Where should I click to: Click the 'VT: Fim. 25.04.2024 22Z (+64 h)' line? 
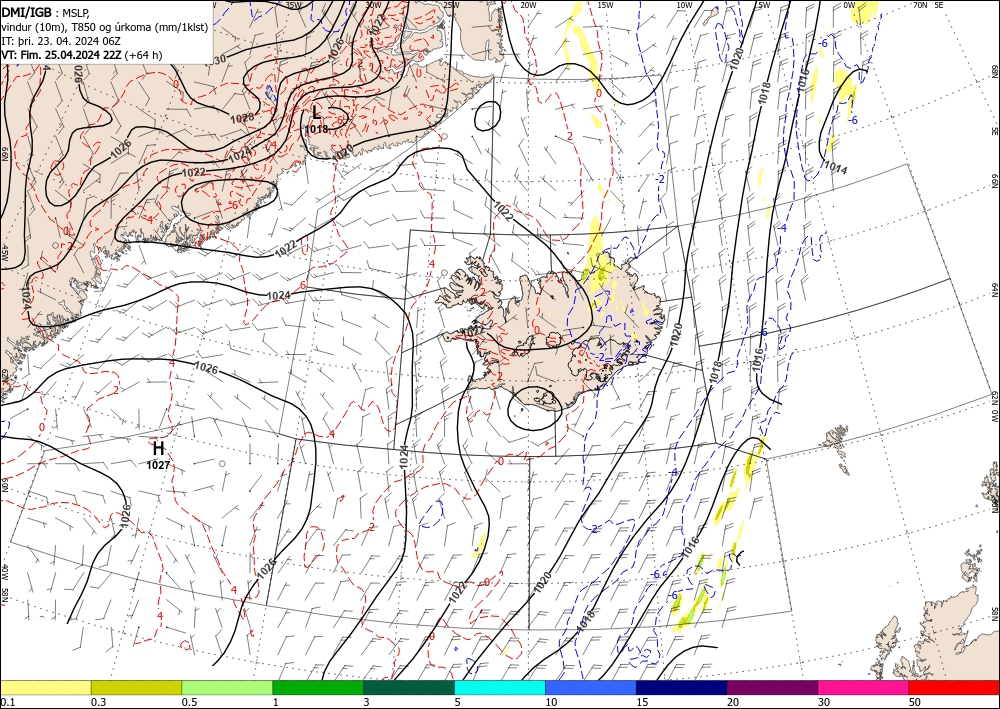coord(82,55)
